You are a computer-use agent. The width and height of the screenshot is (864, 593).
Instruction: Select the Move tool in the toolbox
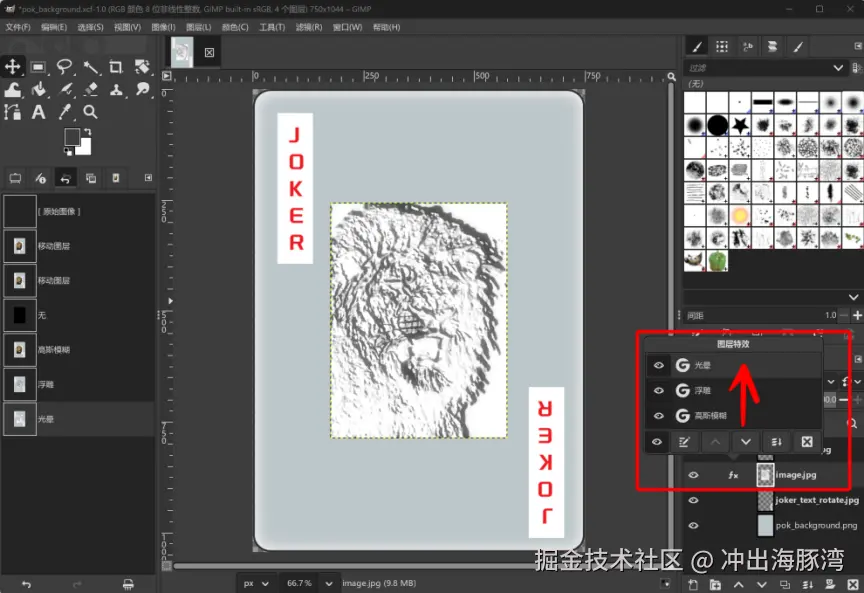(x=13, y=67)
